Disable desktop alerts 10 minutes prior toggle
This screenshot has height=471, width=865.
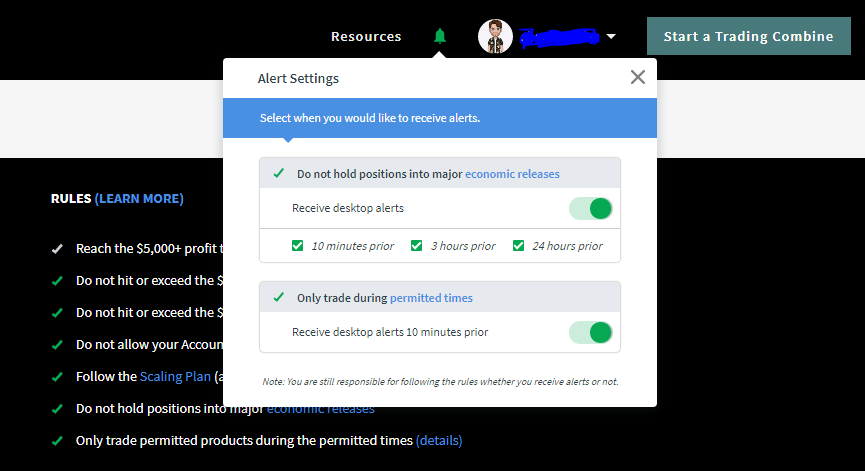591,333
